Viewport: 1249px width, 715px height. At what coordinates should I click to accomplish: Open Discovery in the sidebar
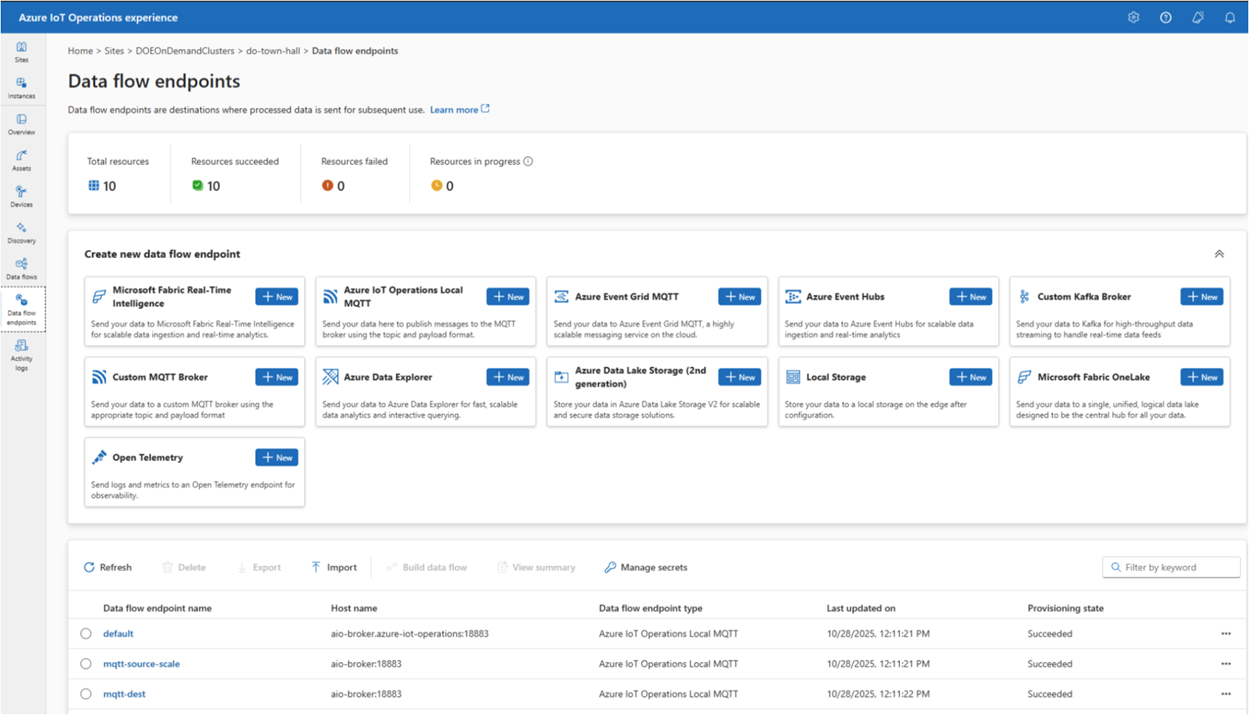pyautogui.click(x=21, y=232)
